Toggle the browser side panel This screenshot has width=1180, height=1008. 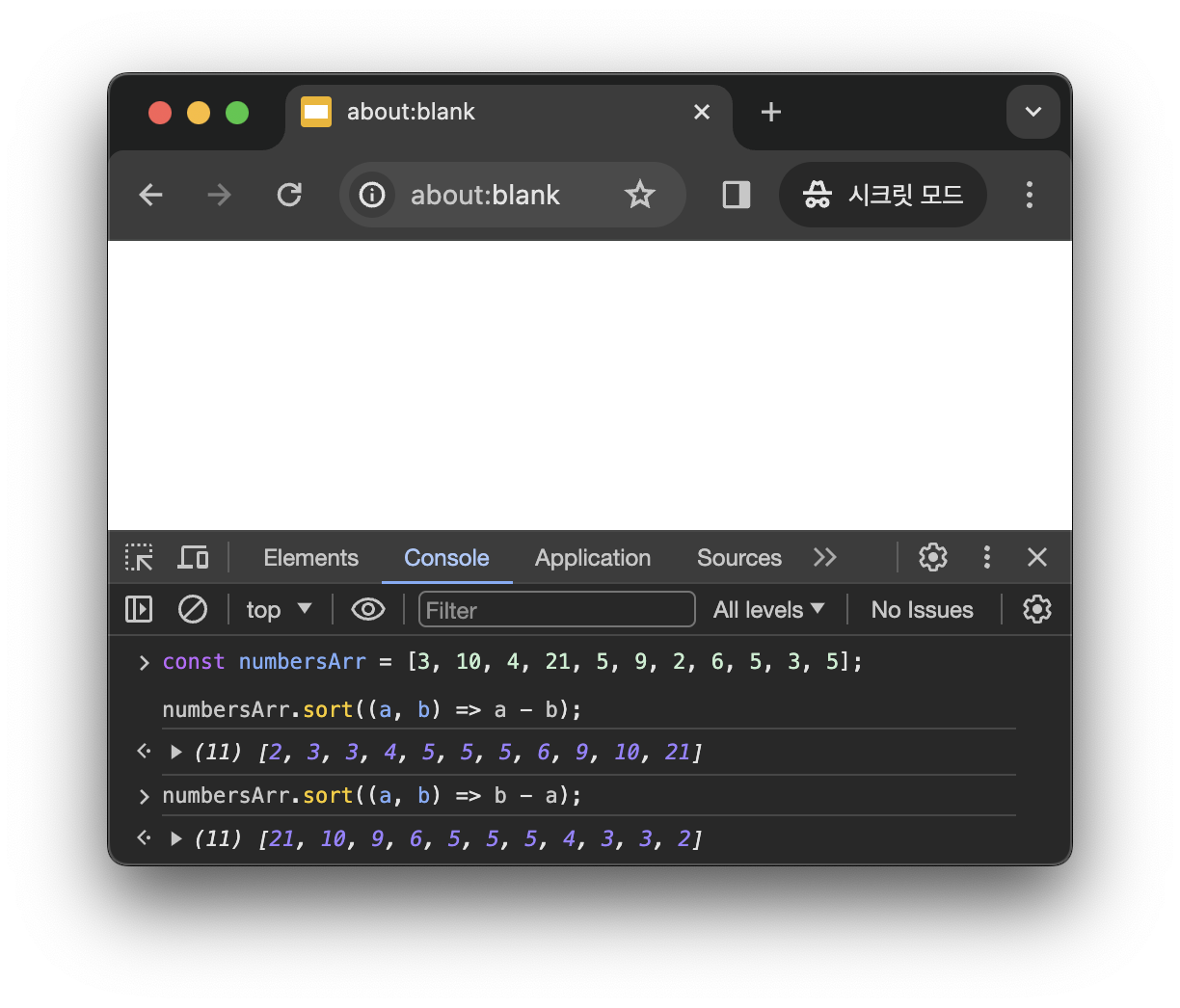click(737, 195)
